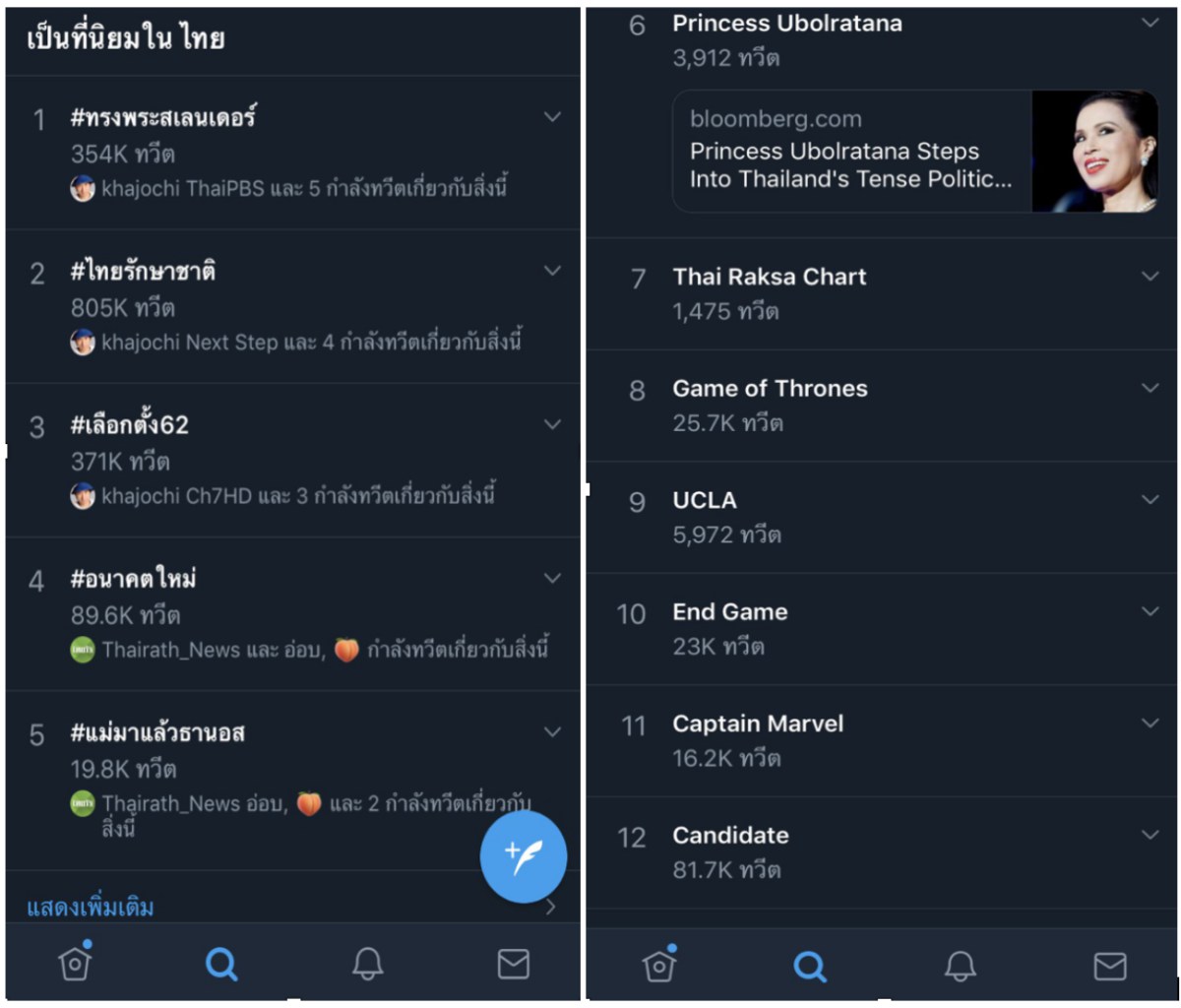Open chevron menu for Game of Thrones trend
The height and width of the screenshot is (1008, 1181).
click(x=1150, y=388)
